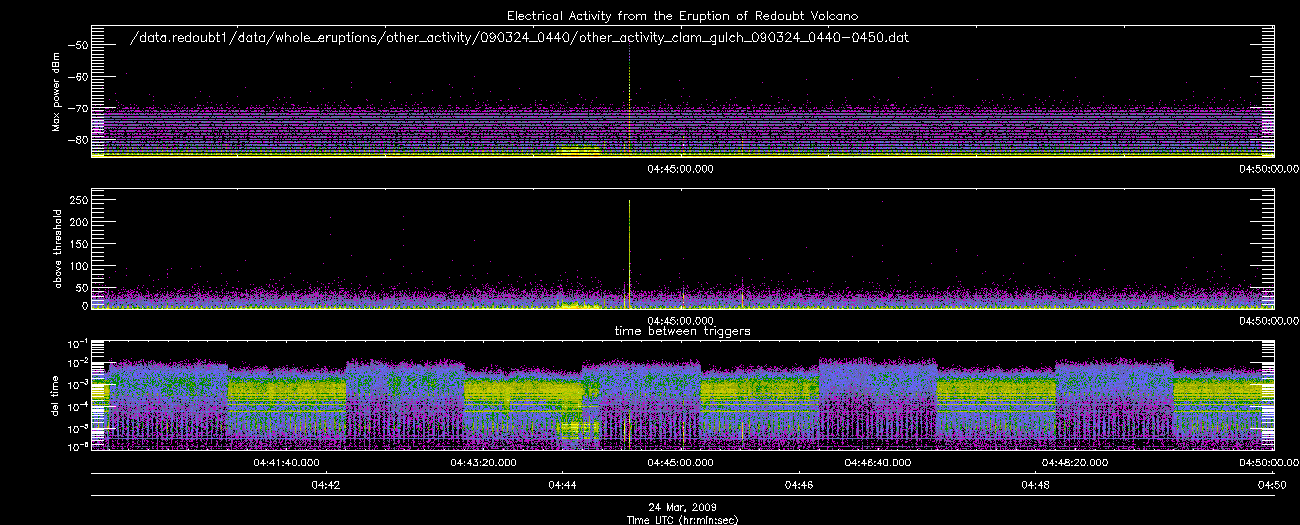Image resolution: width=1300 pixels, height=525 pixels.
Task: Click the '04:50' minute axis label
Action: [x=1272, y=485]
